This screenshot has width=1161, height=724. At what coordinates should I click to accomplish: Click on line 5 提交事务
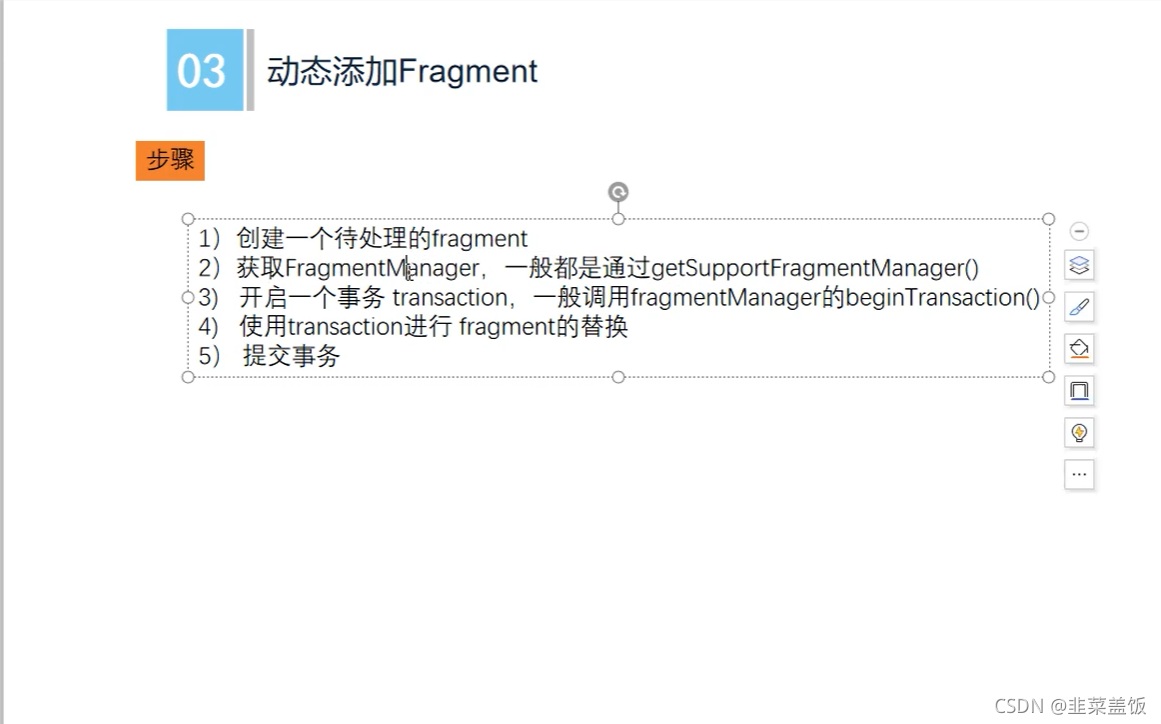[291, 356]
